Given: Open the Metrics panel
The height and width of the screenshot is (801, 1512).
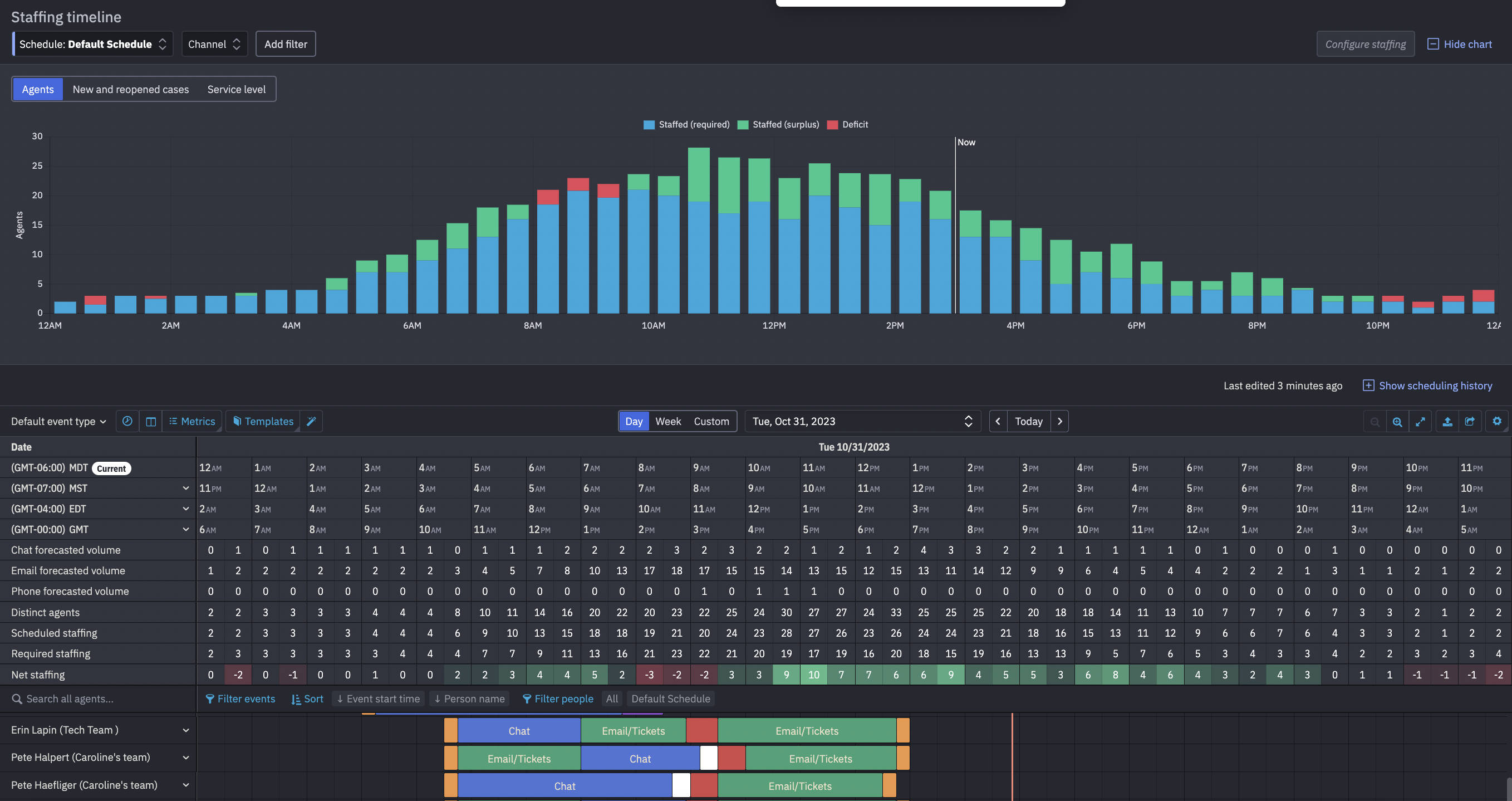Looking at the screenshot, I should 192,421.
